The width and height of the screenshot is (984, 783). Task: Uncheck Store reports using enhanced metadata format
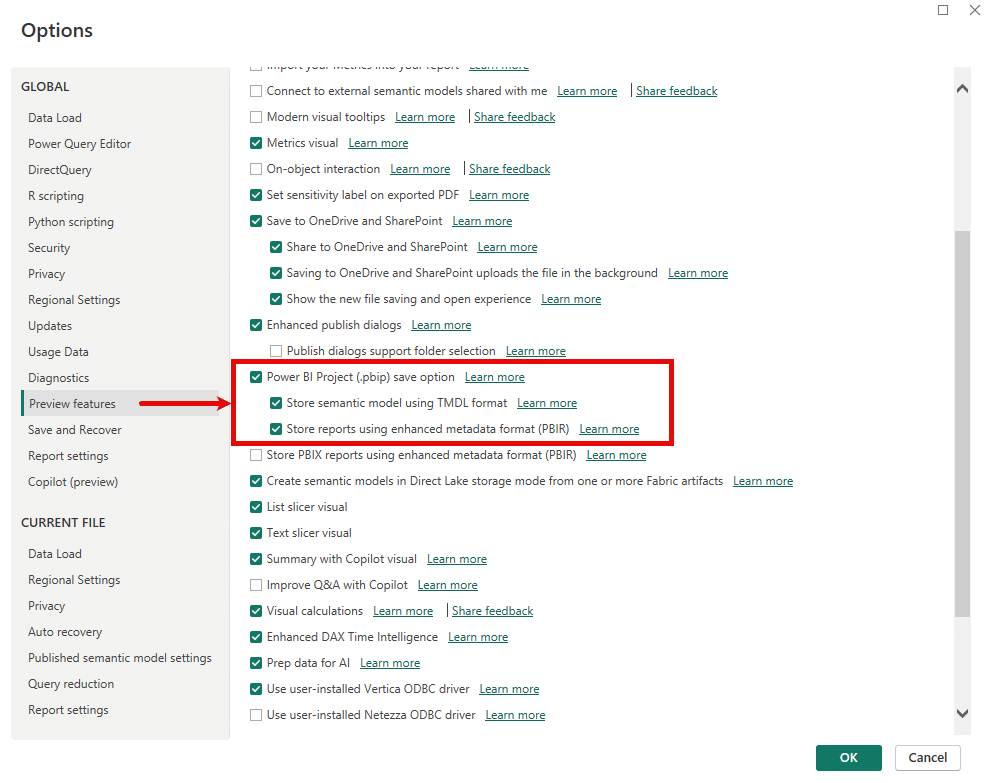pyautogui.click(x=276, y=428)
